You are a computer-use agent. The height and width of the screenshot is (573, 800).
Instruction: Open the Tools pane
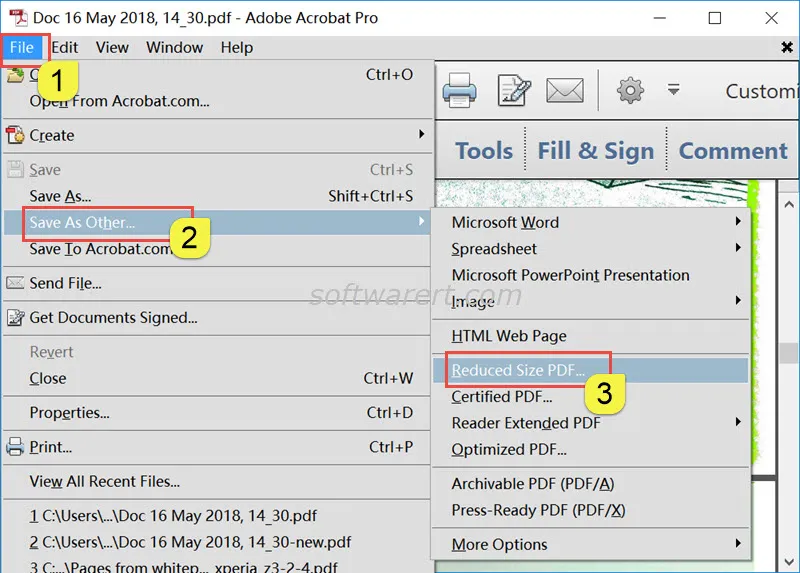pos(484,151)
